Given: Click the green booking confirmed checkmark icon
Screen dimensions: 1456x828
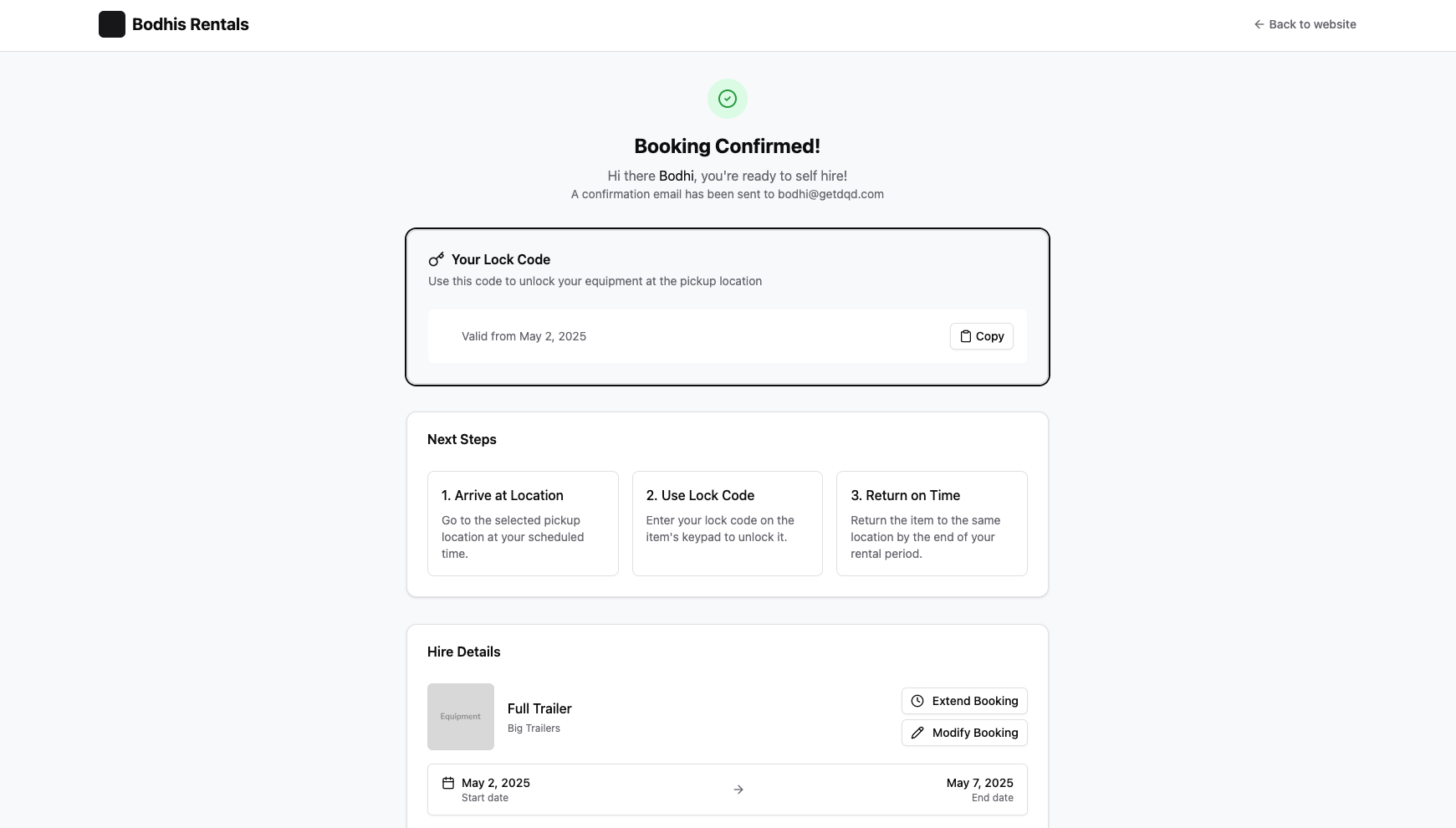Looking at the screenshot, I should (728, 99).
